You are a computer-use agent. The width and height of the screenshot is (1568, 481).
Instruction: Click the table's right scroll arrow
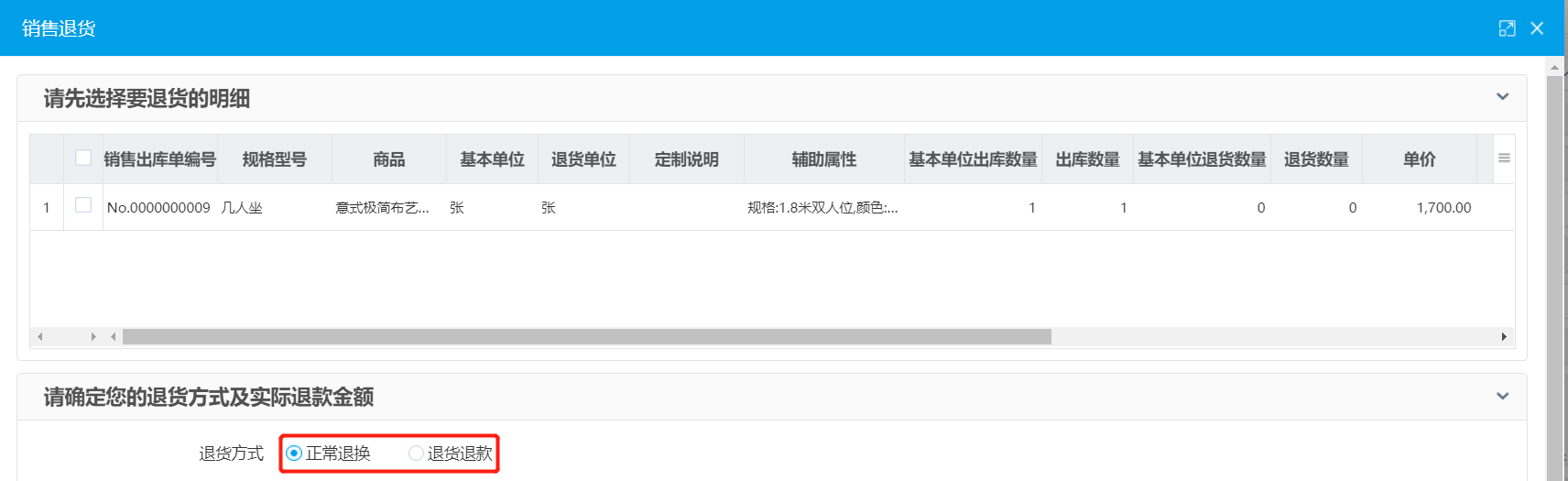[x=1504, y=336]
